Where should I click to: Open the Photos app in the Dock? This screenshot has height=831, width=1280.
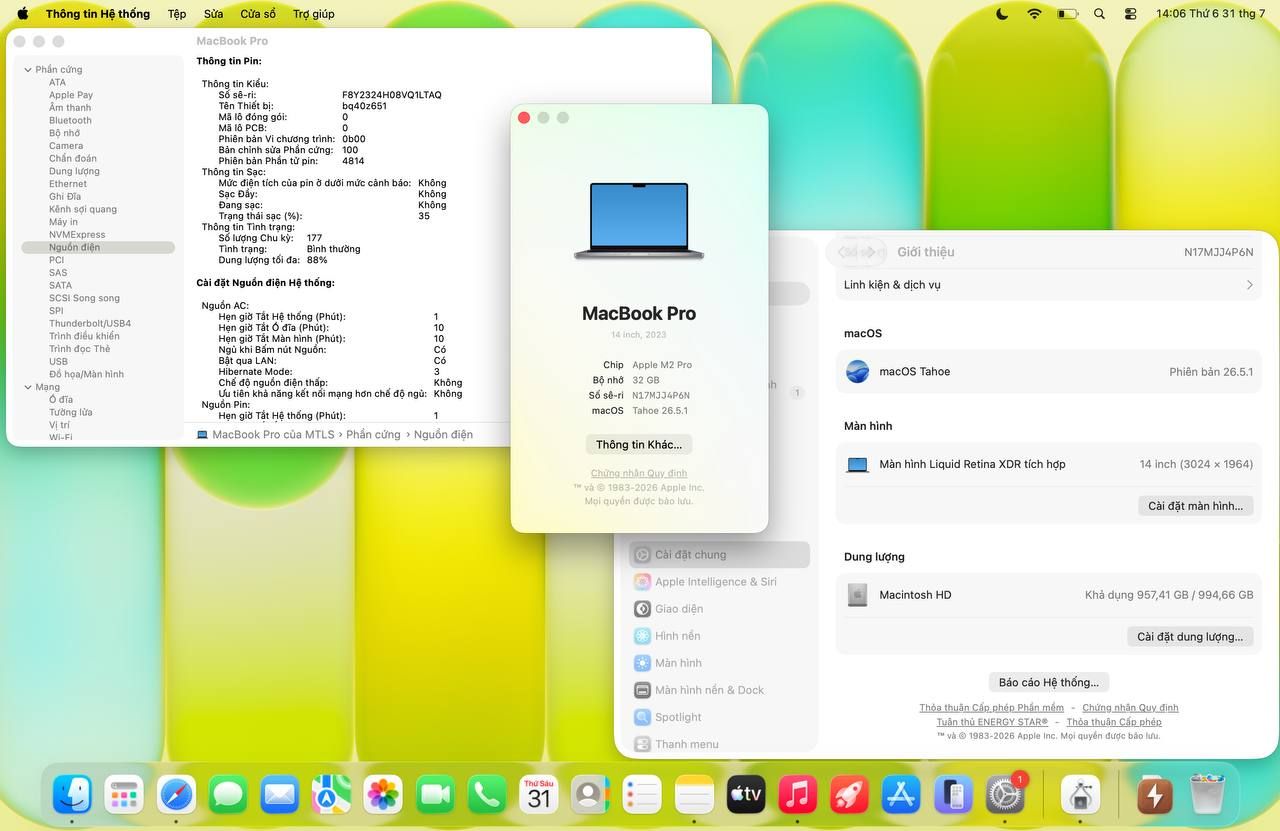(x=383, y=795)
